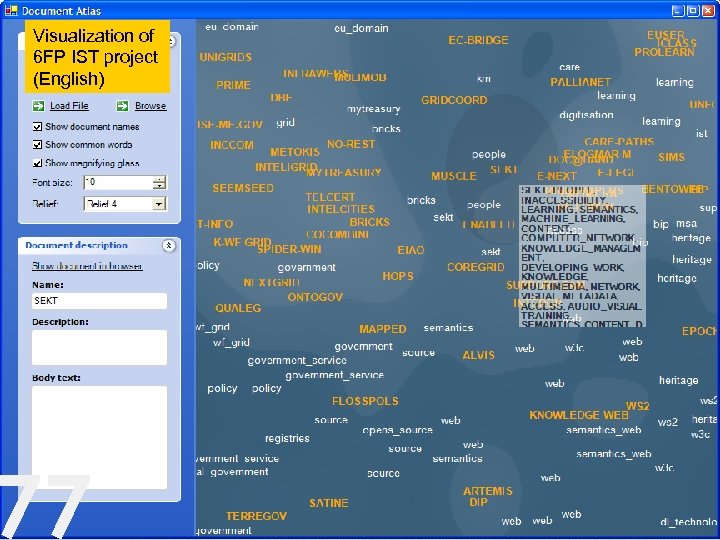Toggle the Show document names checkbox

(x=37, y=126)
